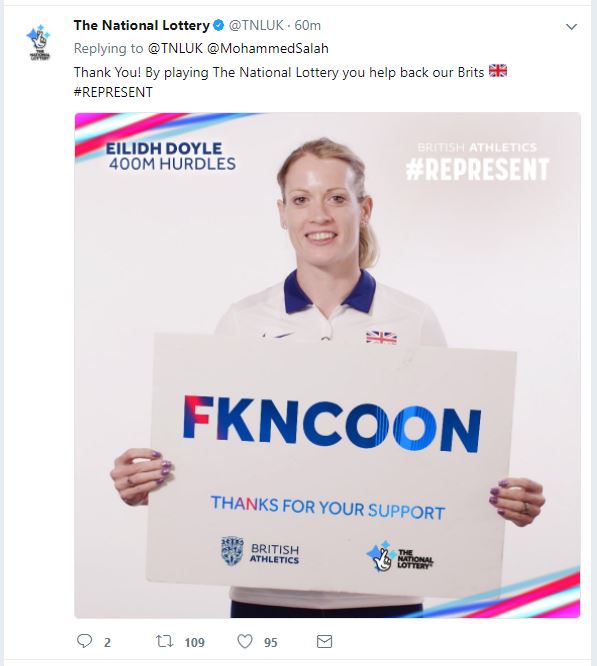Click the reply count 2
The height and width of the screenshot is (666, 597).
click(x=107, y=642)
